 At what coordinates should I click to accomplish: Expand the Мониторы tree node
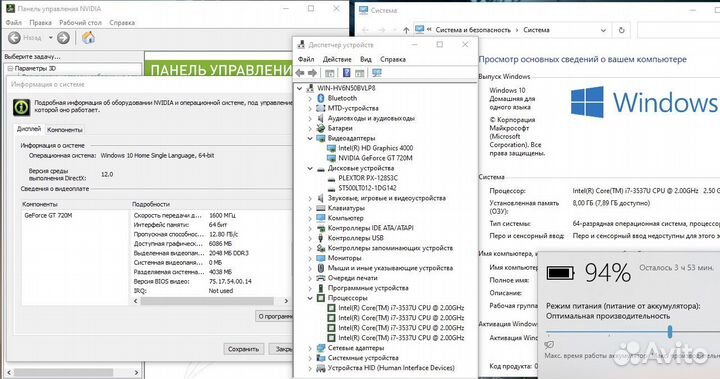310,258
